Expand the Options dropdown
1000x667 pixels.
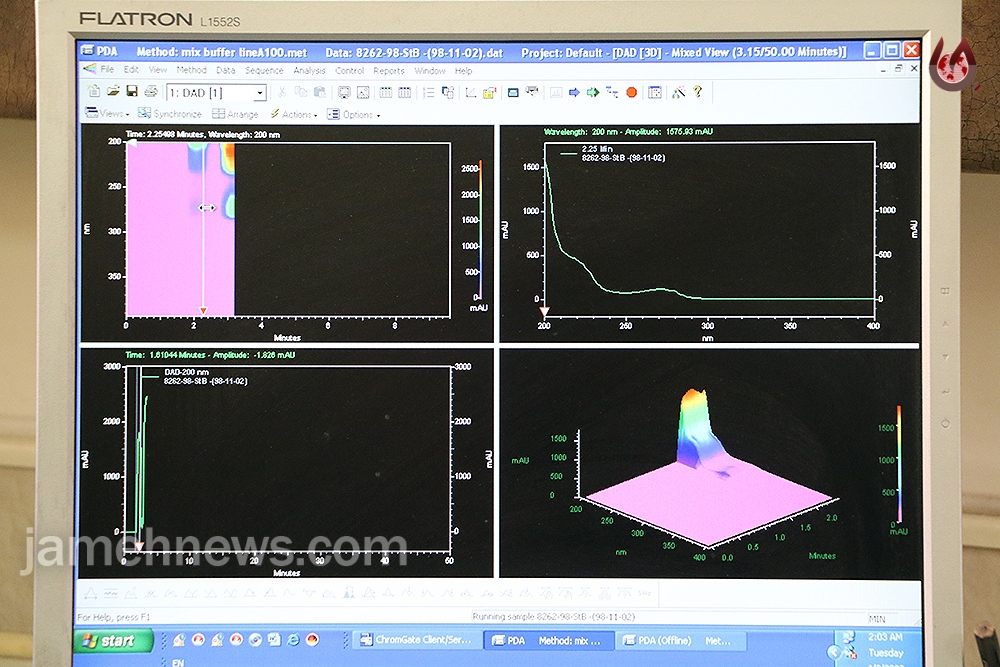tap(354, 115)
